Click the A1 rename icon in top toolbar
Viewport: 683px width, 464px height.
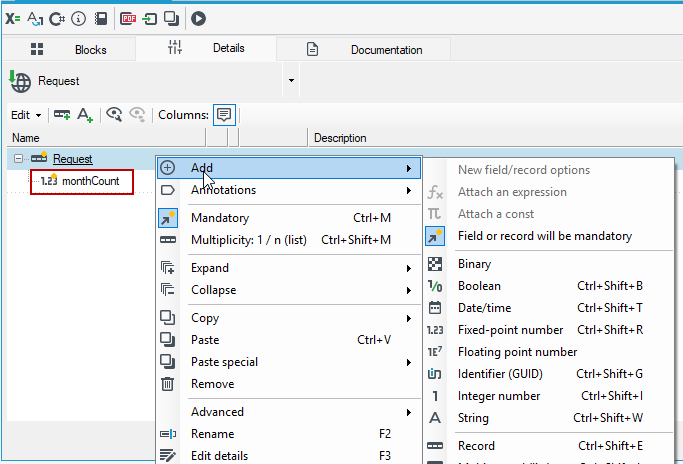pos(35,19)
